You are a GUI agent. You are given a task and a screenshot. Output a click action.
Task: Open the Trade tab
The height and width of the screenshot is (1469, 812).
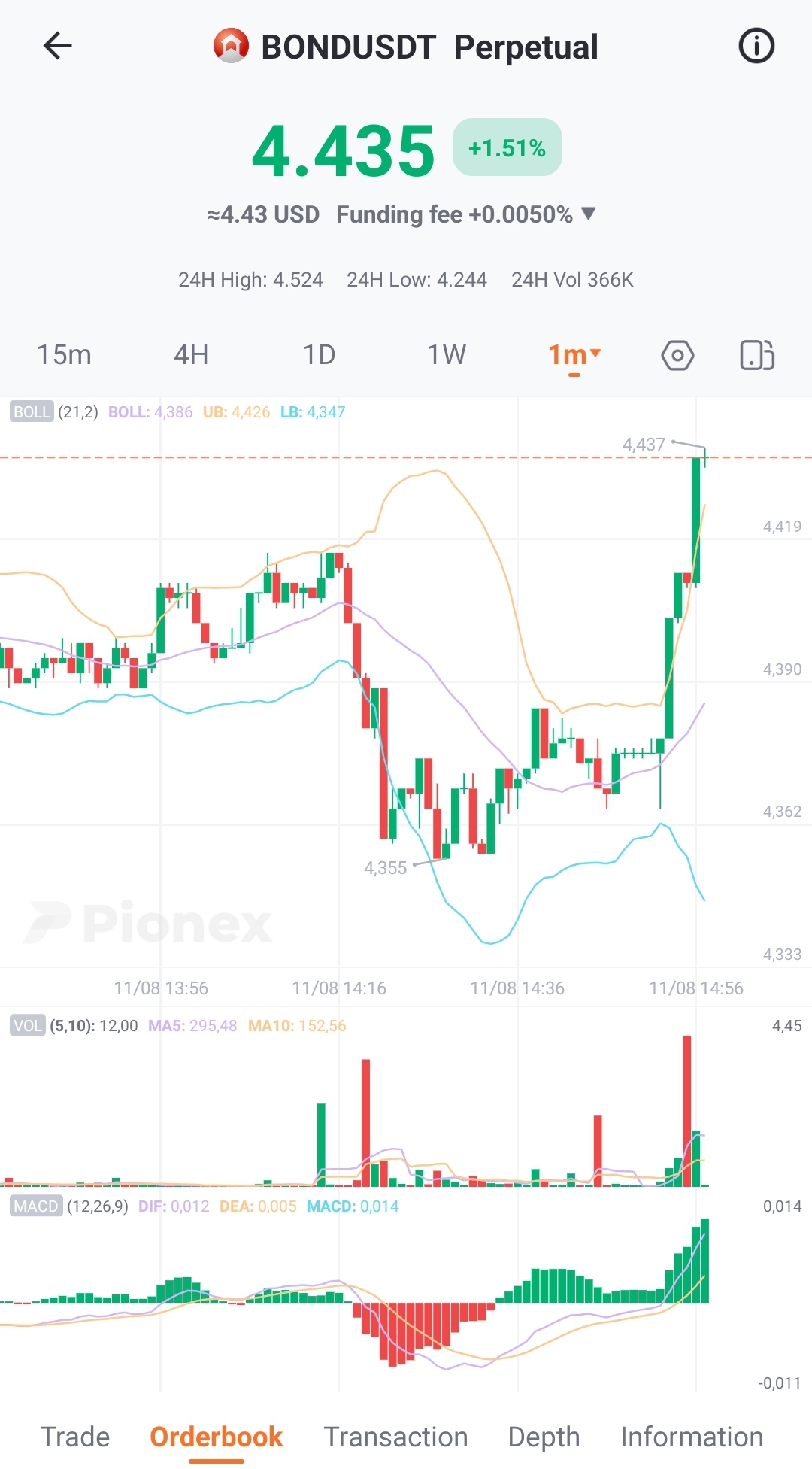point(74,1437)
